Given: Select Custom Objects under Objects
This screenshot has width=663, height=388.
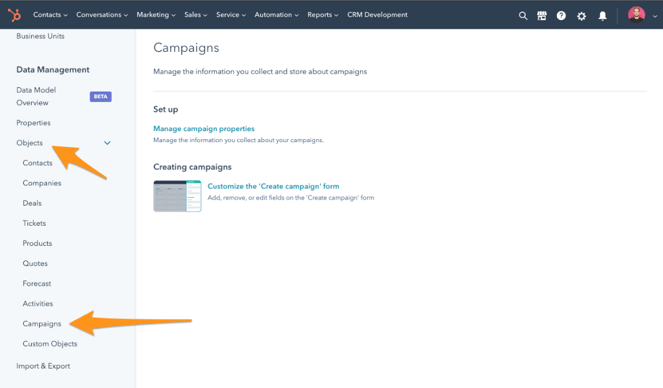Looking at the screenshot, I should [x=50, y=344].
